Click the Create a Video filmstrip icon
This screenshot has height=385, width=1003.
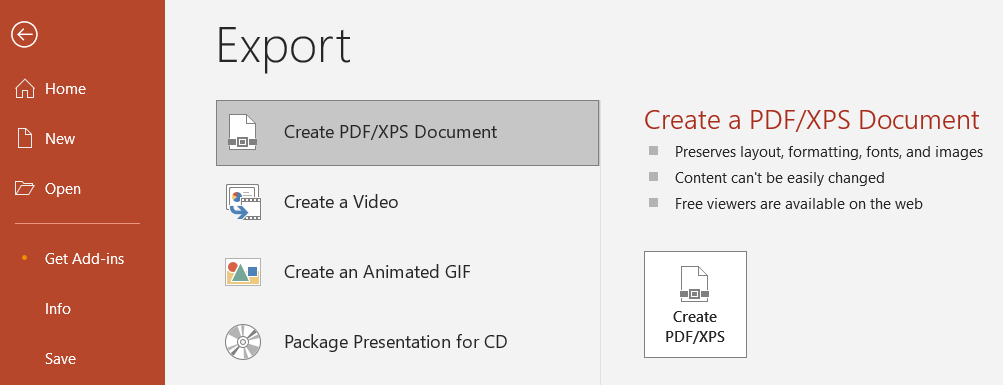point(243,202)
